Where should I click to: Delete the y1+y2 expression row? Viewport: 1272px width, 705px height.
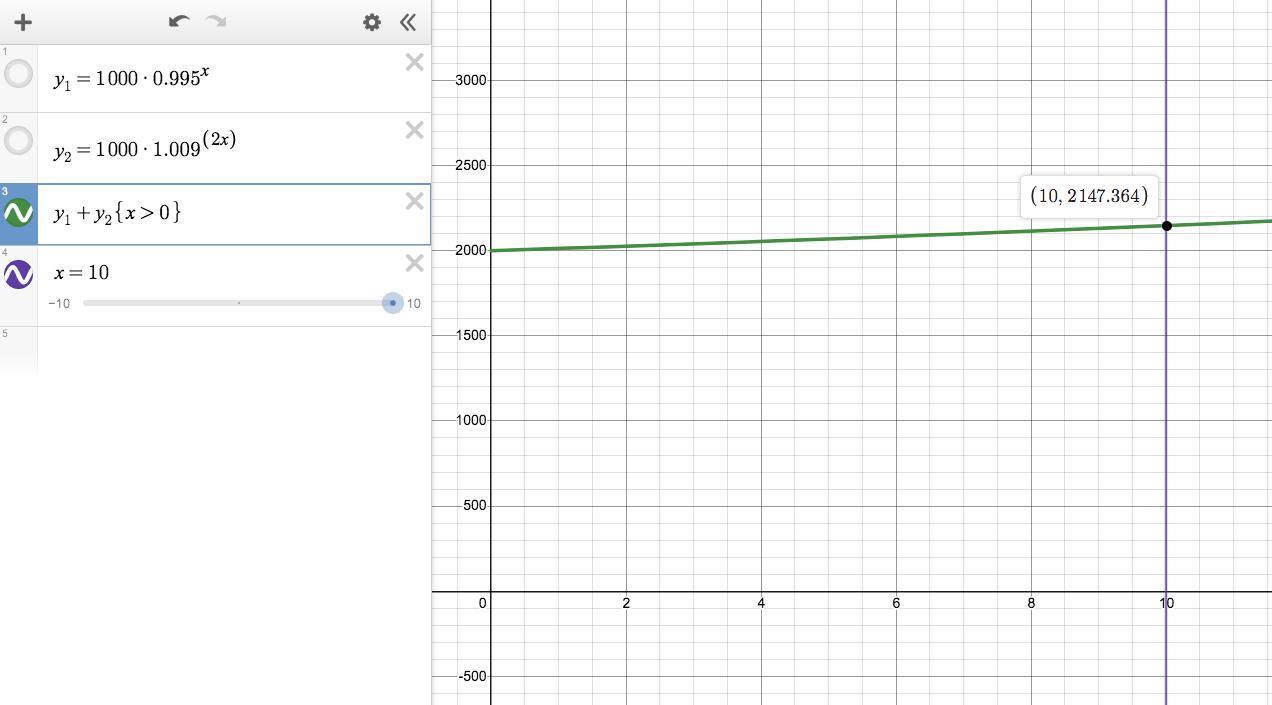pos(414,201)
